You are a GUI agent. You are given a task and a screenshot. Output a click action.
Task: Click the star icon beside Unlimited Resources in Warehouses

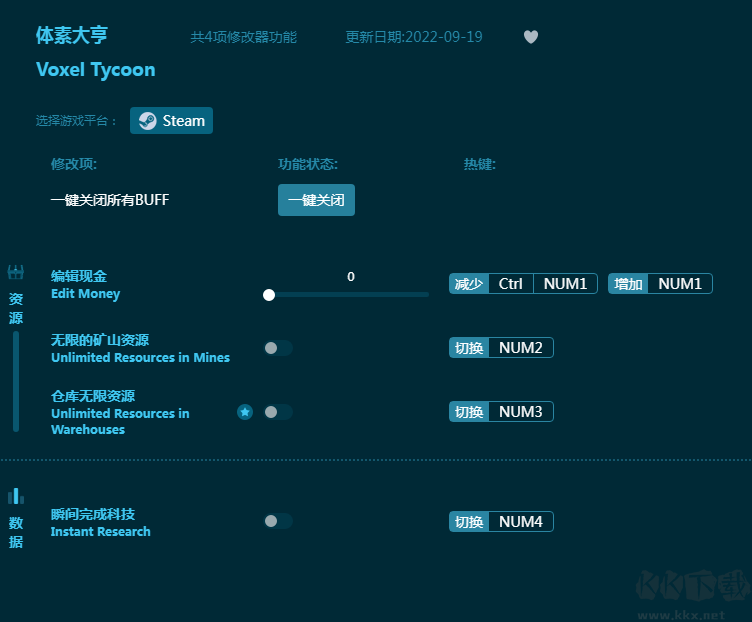(245, 412)
